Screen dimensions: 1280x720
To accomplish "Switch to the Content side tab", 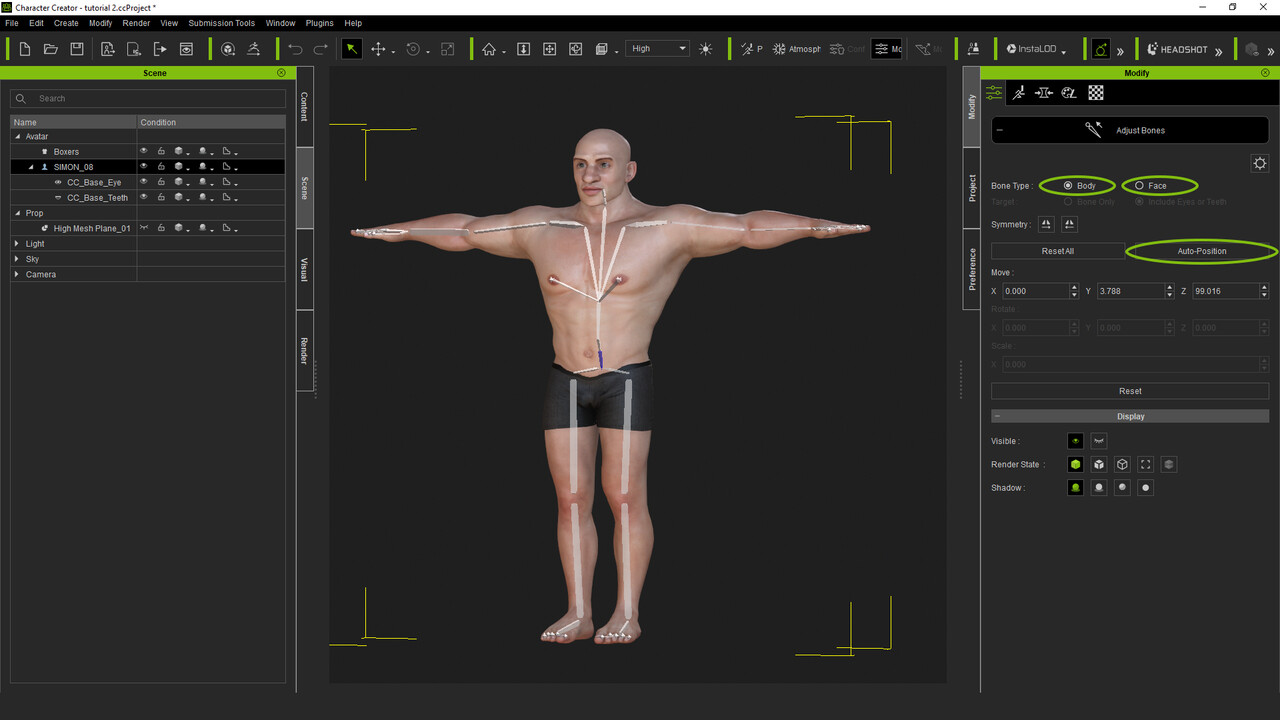I will (x=305, y=107).
